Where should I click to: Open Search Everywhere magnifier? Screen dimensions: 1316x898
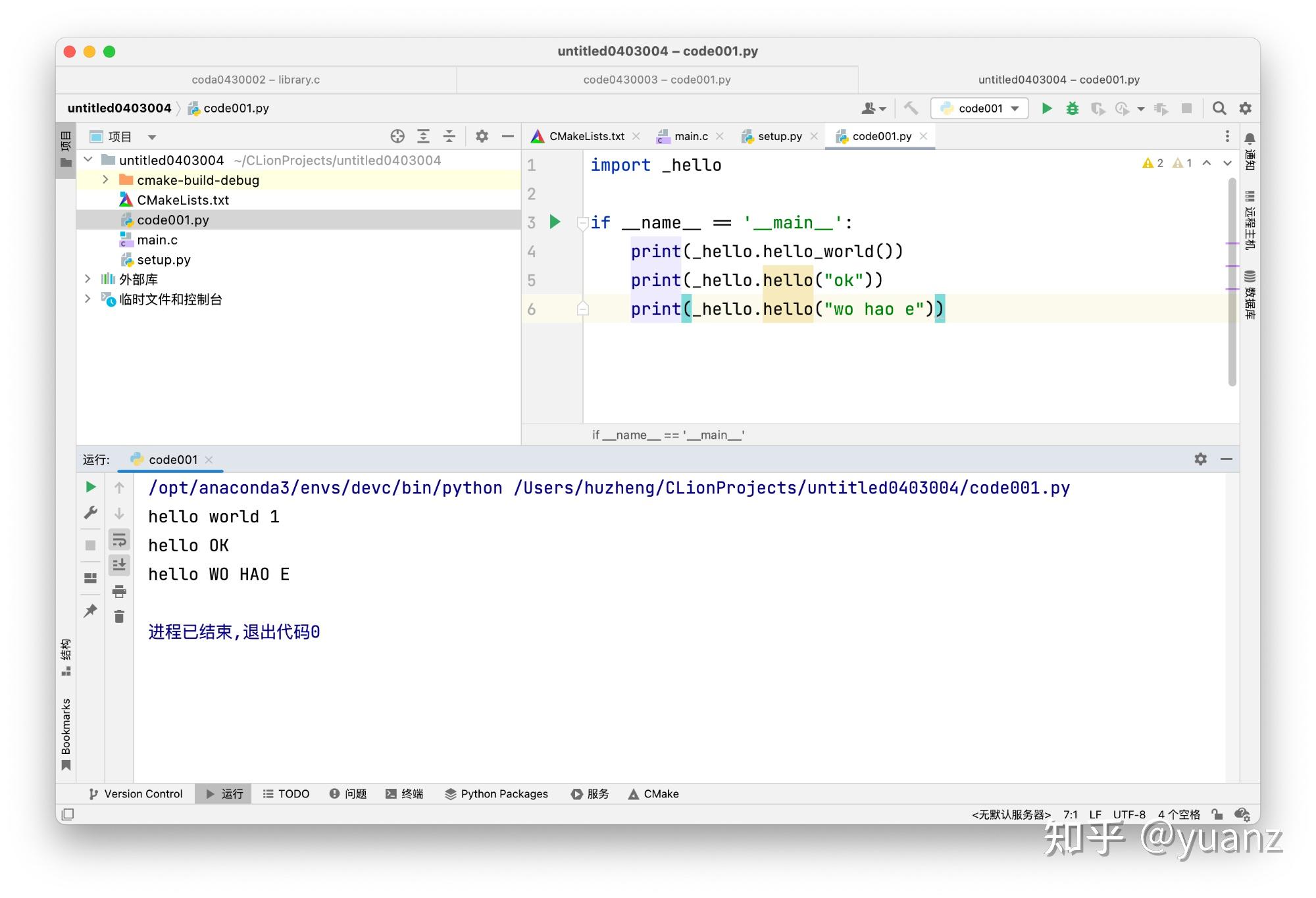pos(1219,109)
